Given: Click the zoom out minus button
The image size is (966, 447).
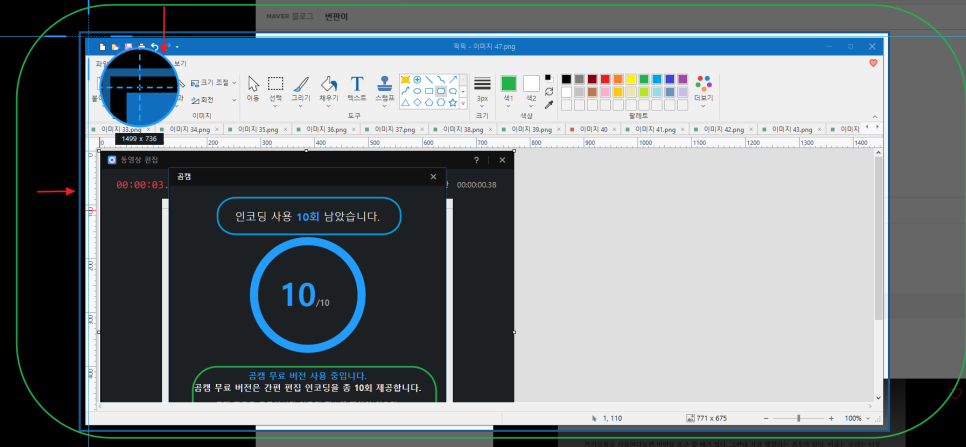Looking at the screenshot, I should (x=766, y=418).
